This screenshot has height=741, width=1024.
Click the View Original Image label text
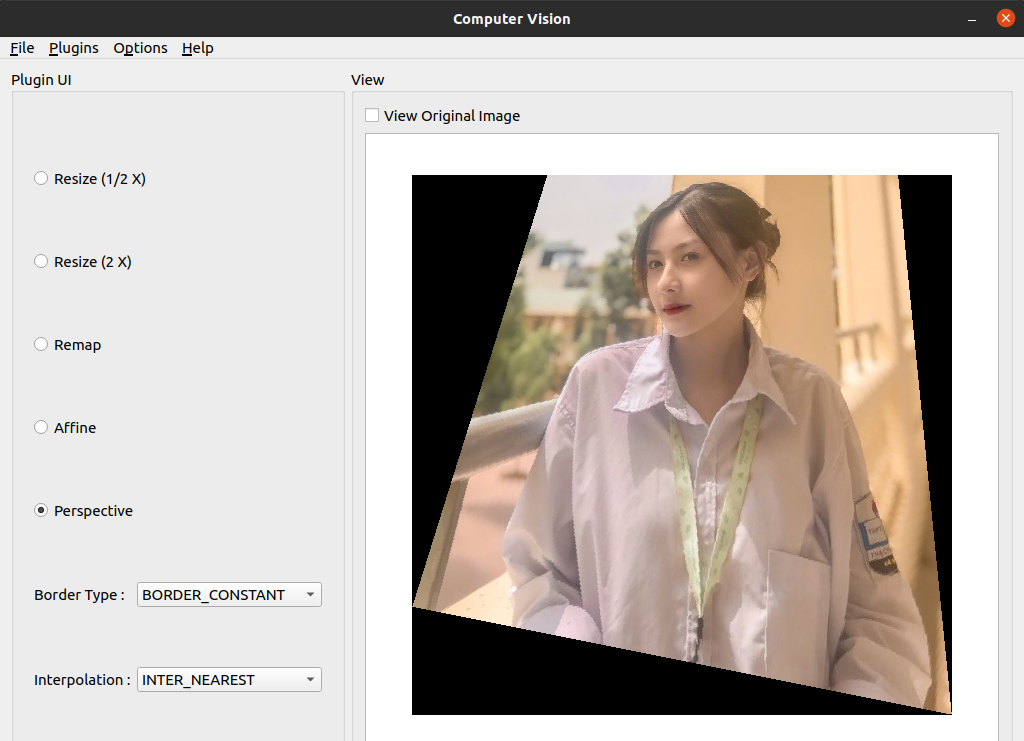452,116
